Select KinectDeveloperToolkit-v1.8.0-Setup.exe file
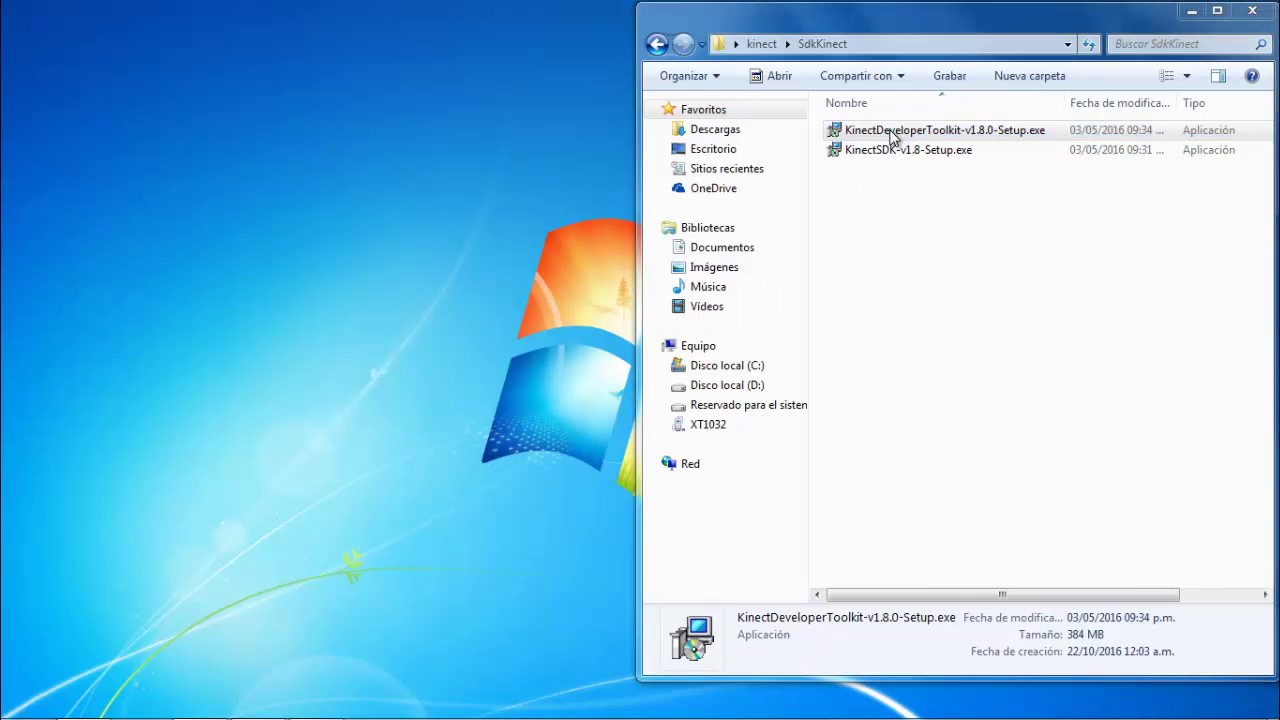Screen dimensions: 1280x720 point(945,130)
